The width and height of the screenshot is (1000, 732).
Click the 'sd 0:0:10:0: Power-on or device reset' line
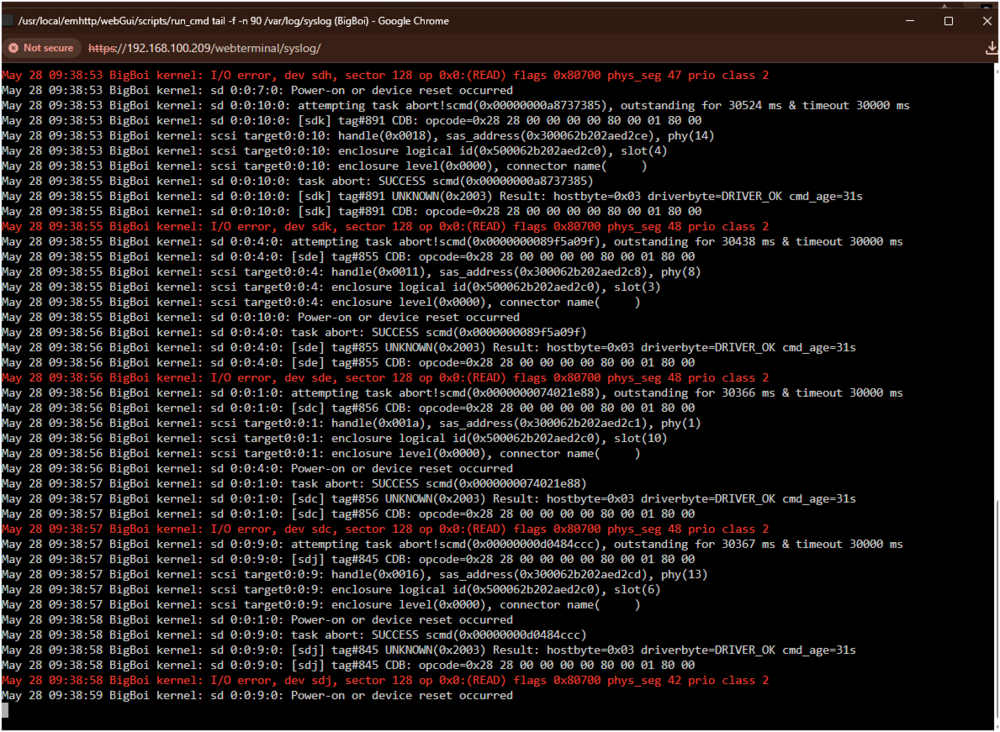[261, 318]
